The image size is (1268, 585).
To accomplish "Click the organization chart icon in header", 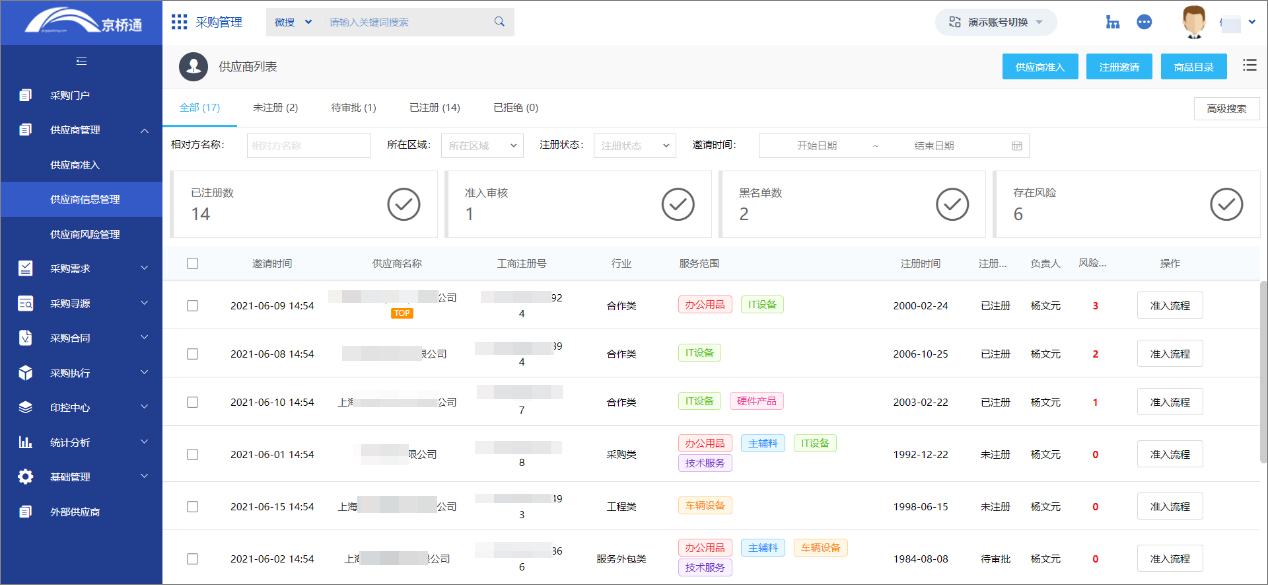I will coord(1112,22).
